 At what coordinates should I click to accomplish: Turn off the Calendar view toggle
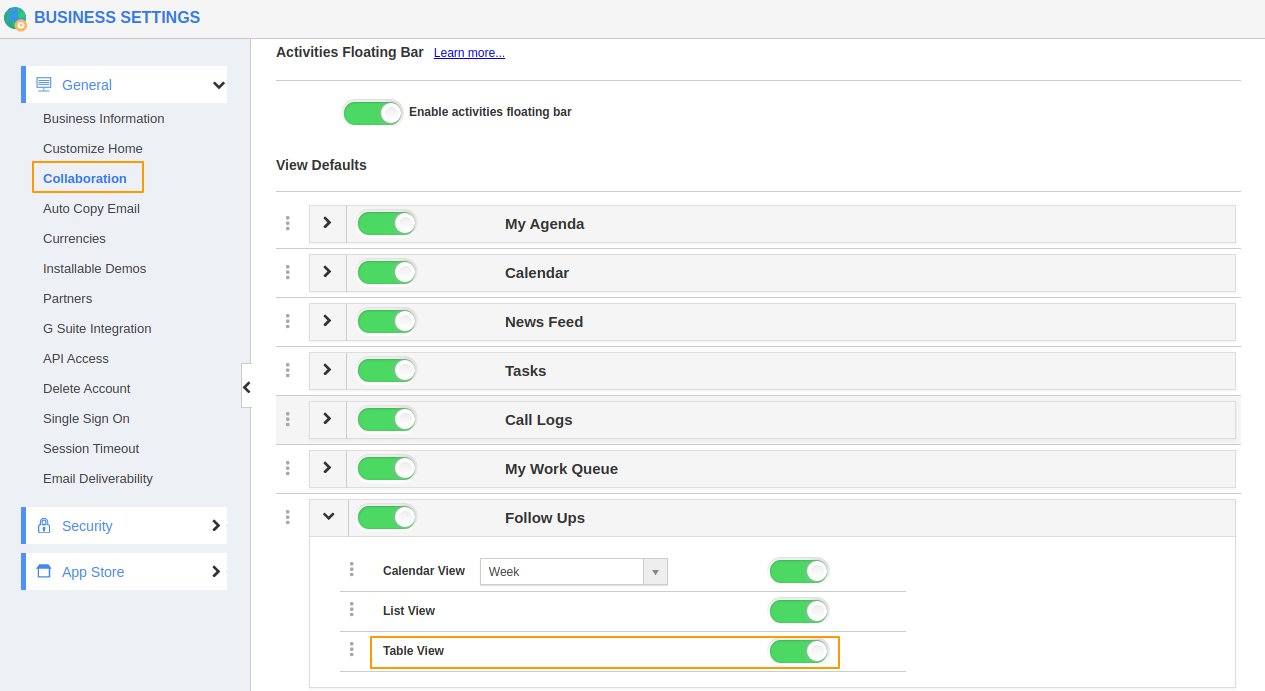pos(386,272)
